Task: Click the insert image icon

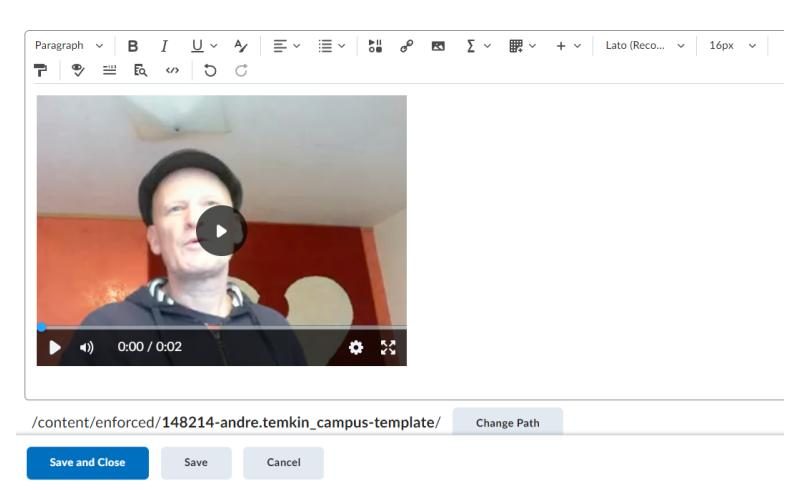Action: (x=438, y=47)
